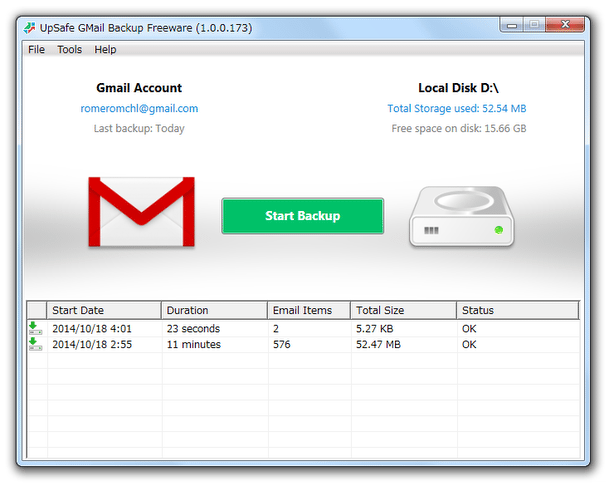Image resolution: width=609 pixels, height=486 pixels.
Task: Start the backup with the green button
Action: point(303,216)
